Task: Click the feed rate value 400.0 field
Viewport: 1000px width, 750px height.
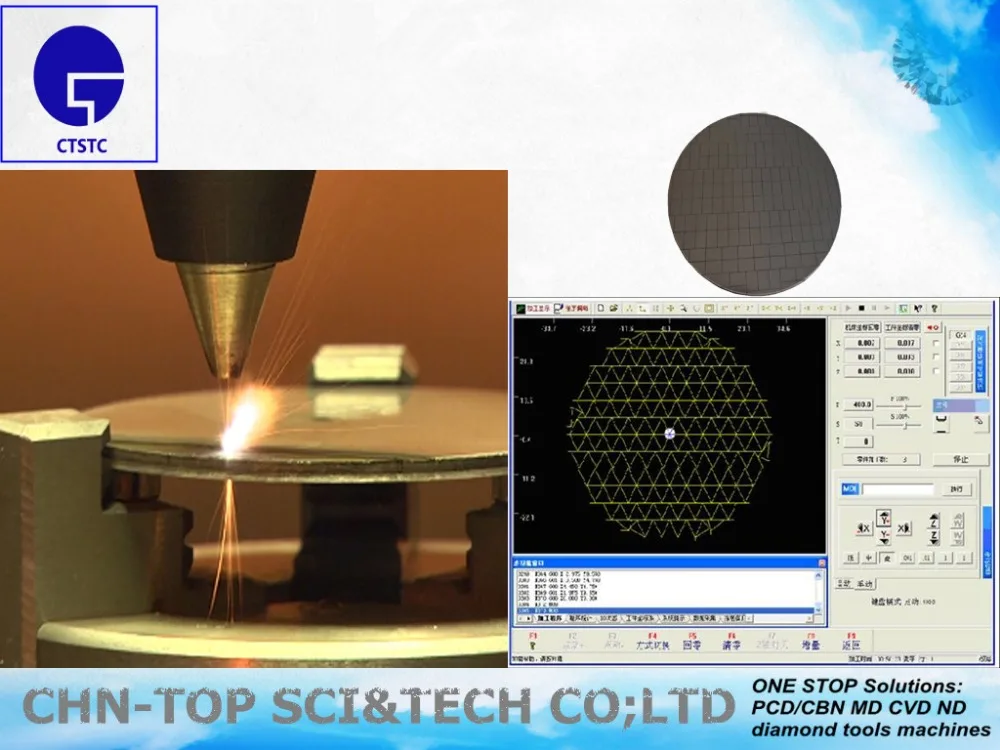Action: (858, 404)
